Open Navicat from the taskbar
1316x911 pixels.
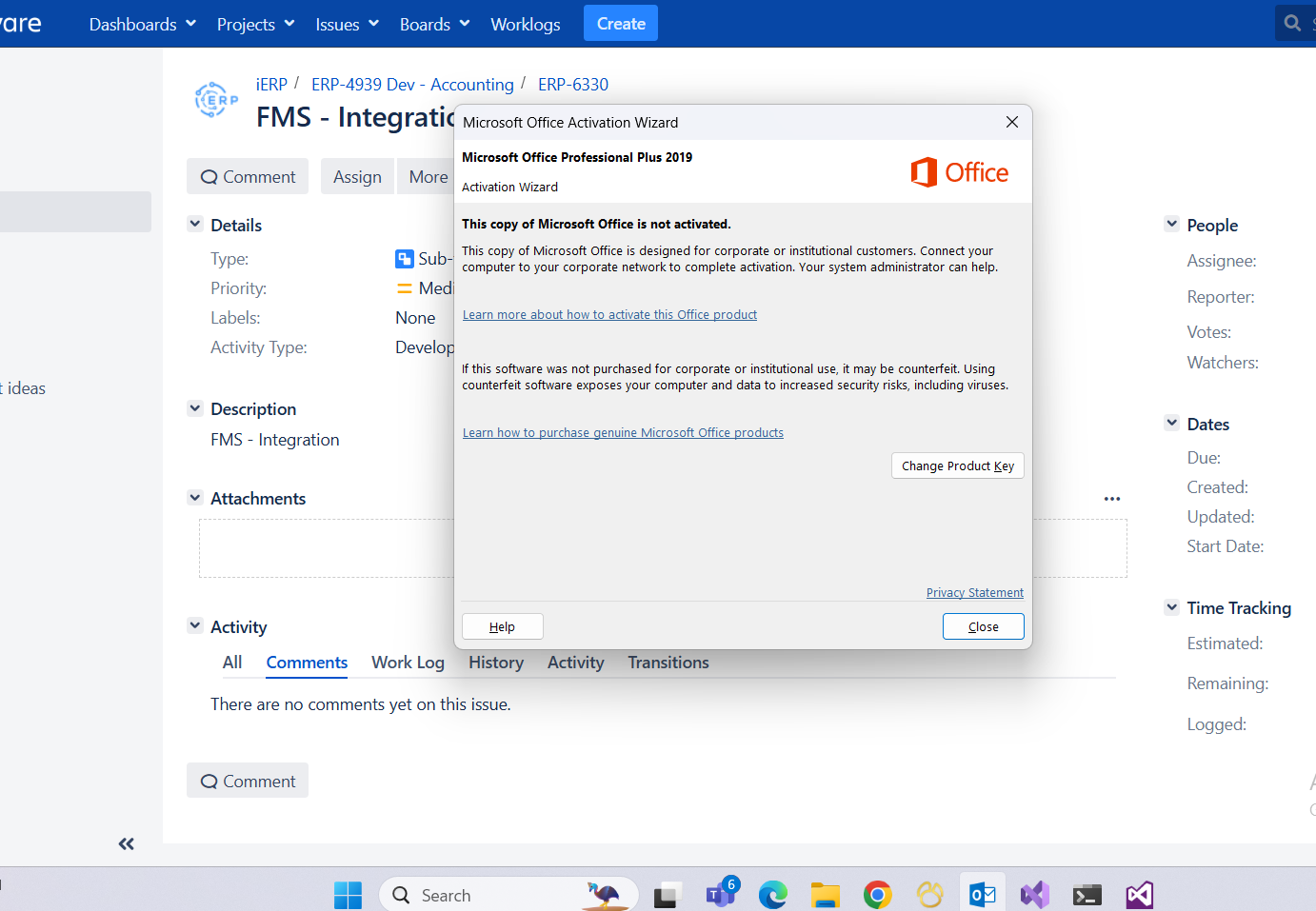pyautogui.click(x=929, y=895)
